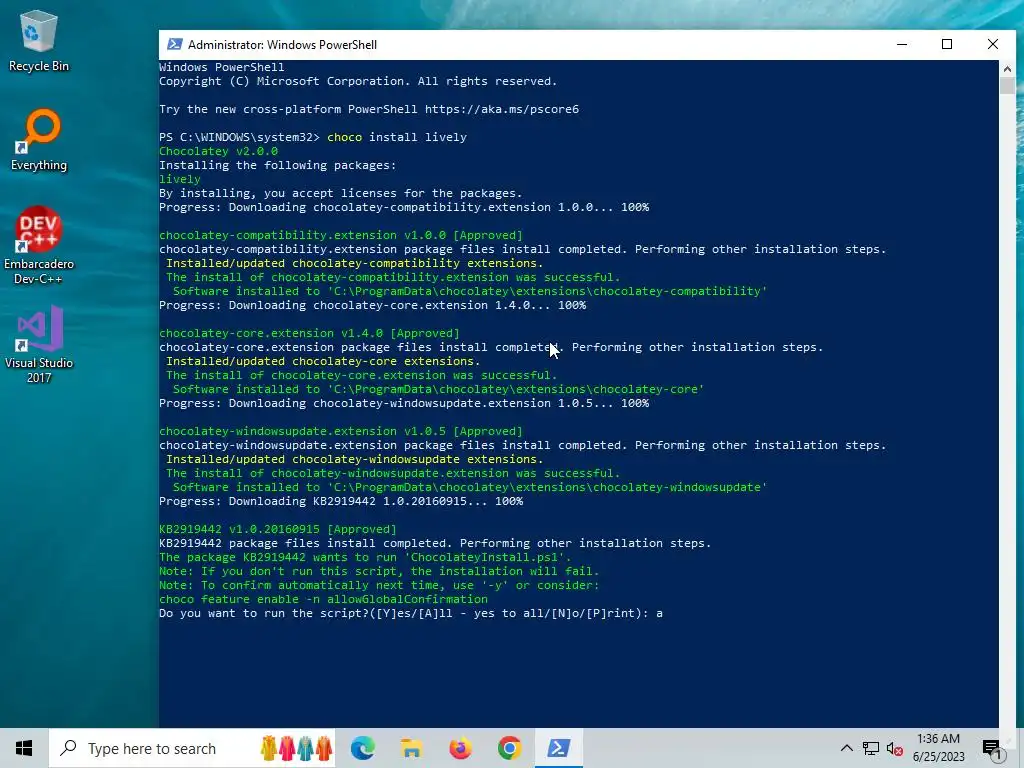Click 'The install of chocolatey-core.extension was successful' line

[361, 375]
